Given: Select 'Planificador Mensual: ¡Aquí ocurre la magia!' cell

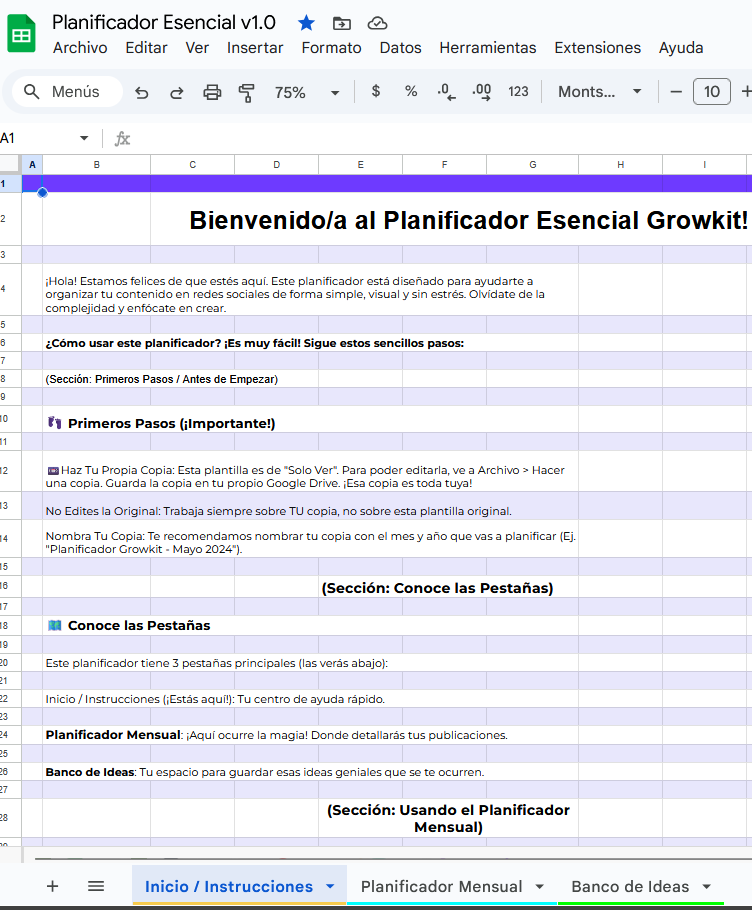Looking at the screenshot, I should 310,735.
